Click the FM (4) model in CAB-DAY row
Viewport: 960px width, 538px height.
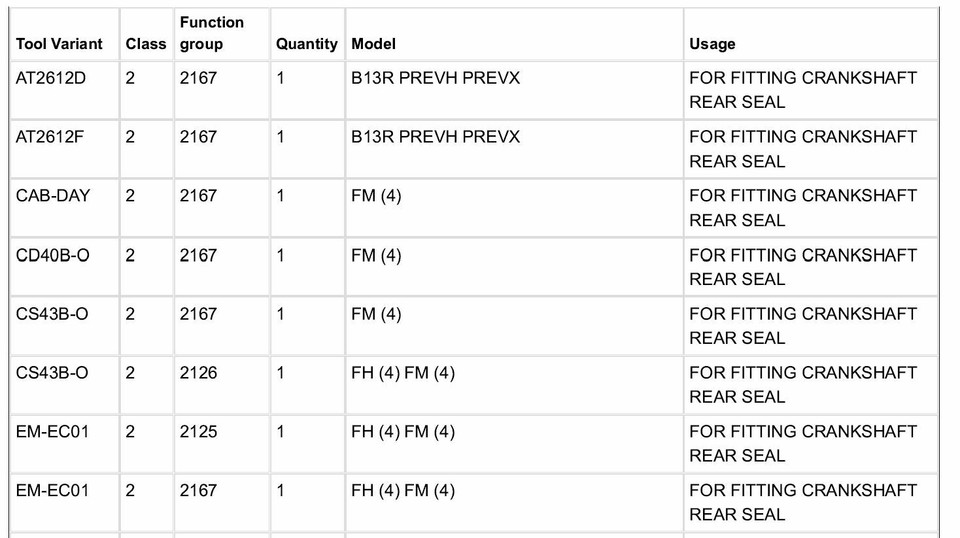pos(376,196)
